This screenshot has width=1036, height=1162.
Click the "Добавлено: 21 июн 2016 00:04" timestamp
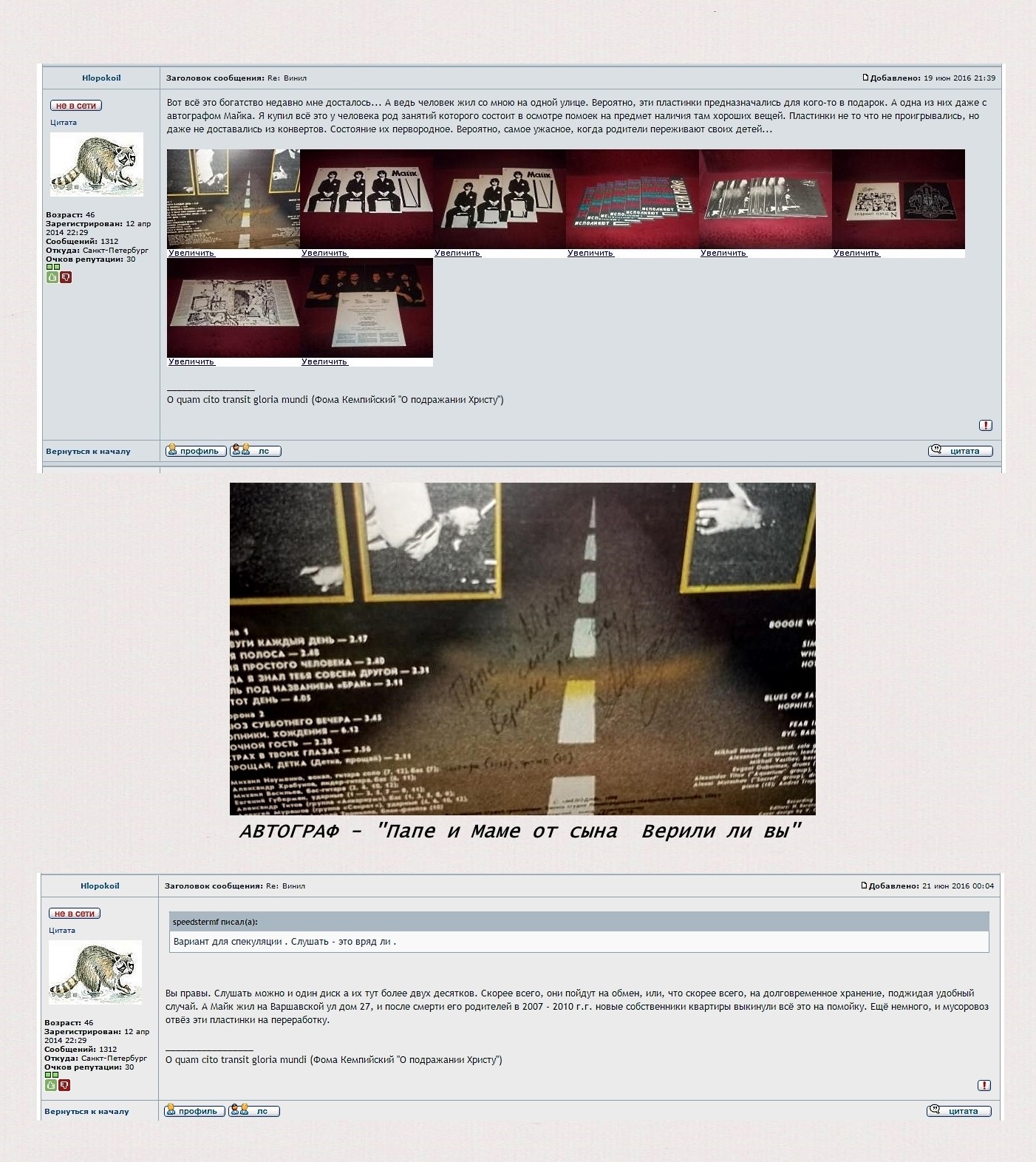pos(931,886)
